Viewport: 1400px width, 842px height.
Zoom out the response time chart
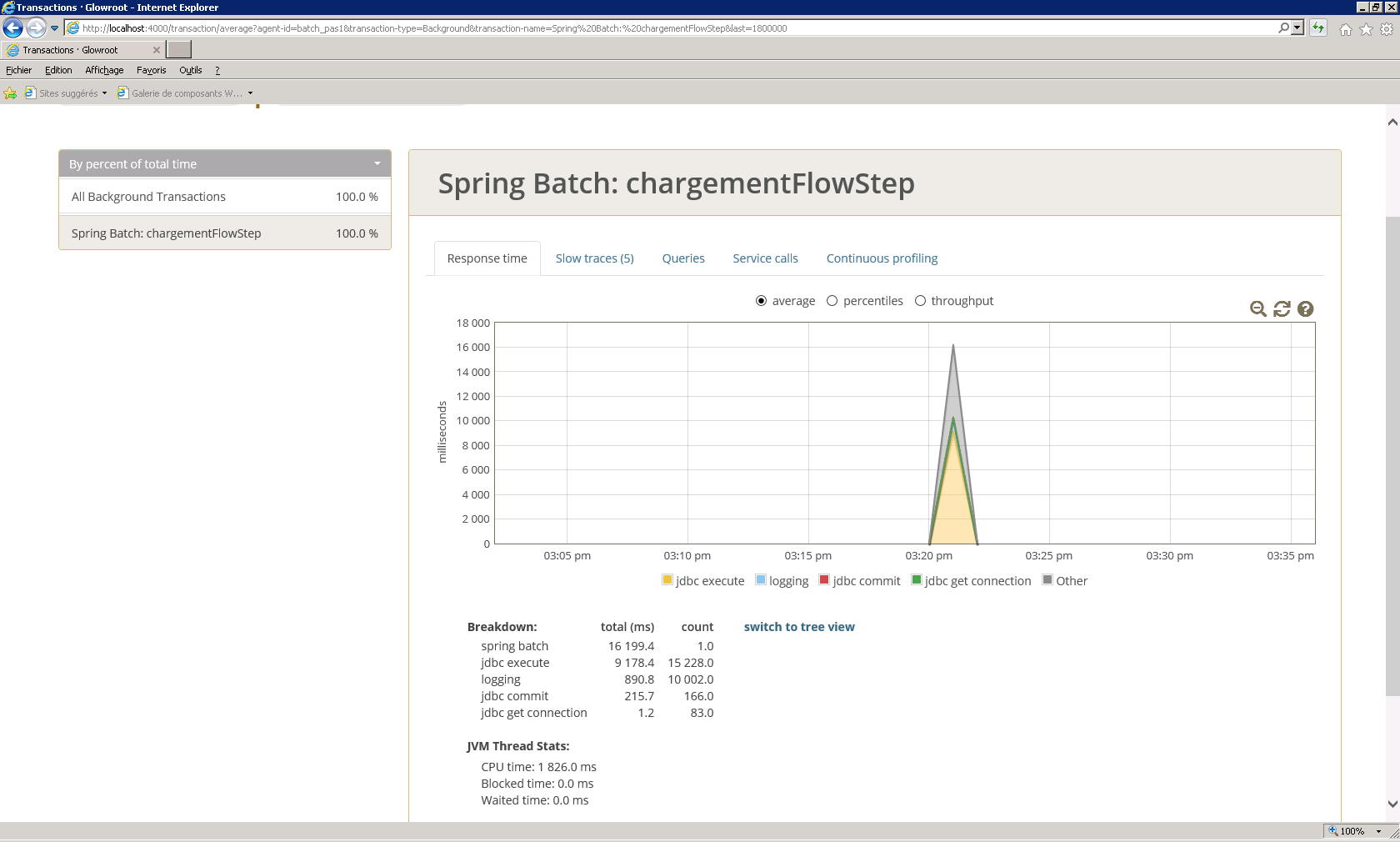[x=1257, y=308]
